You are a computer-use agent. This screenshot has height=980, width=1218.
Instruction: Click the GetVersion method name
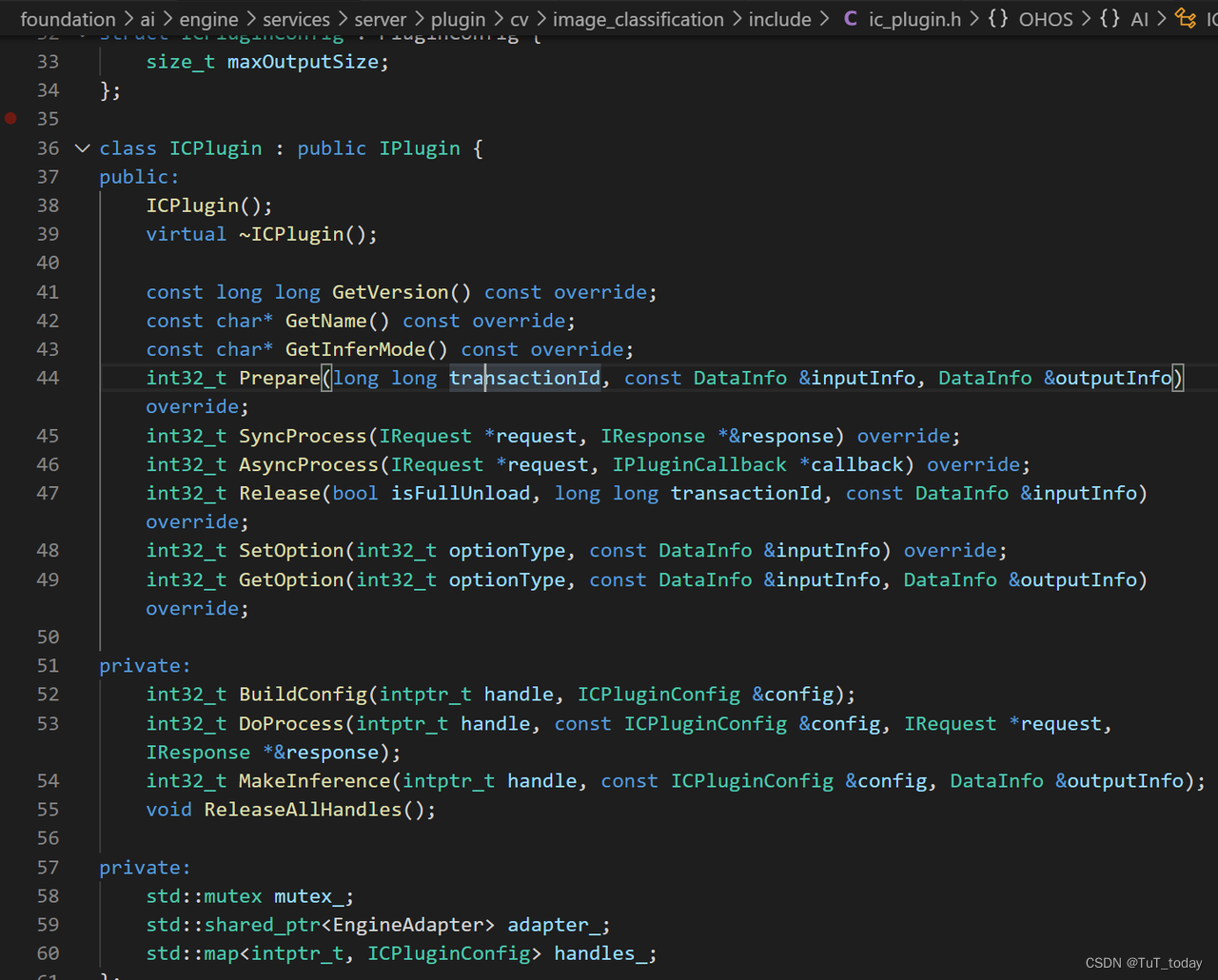point(390,292)
